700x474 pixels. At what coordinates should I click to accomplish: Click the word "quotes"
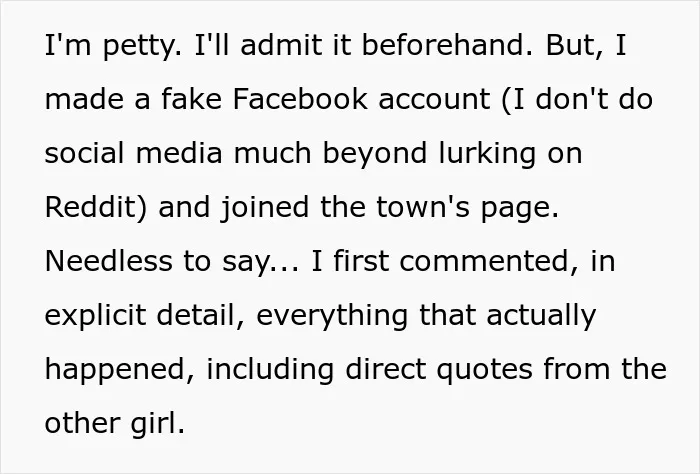pos(484,371)
